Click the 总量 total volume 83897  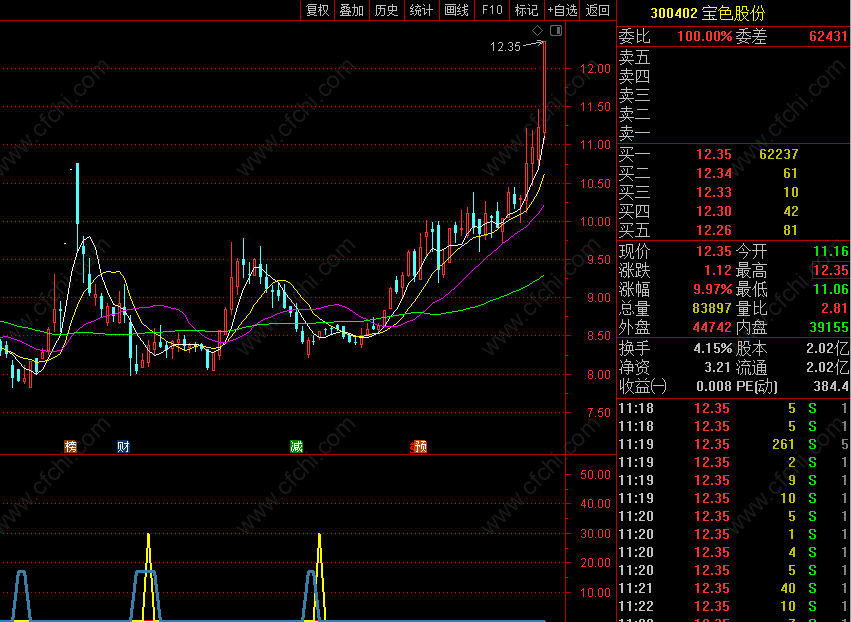712,308
